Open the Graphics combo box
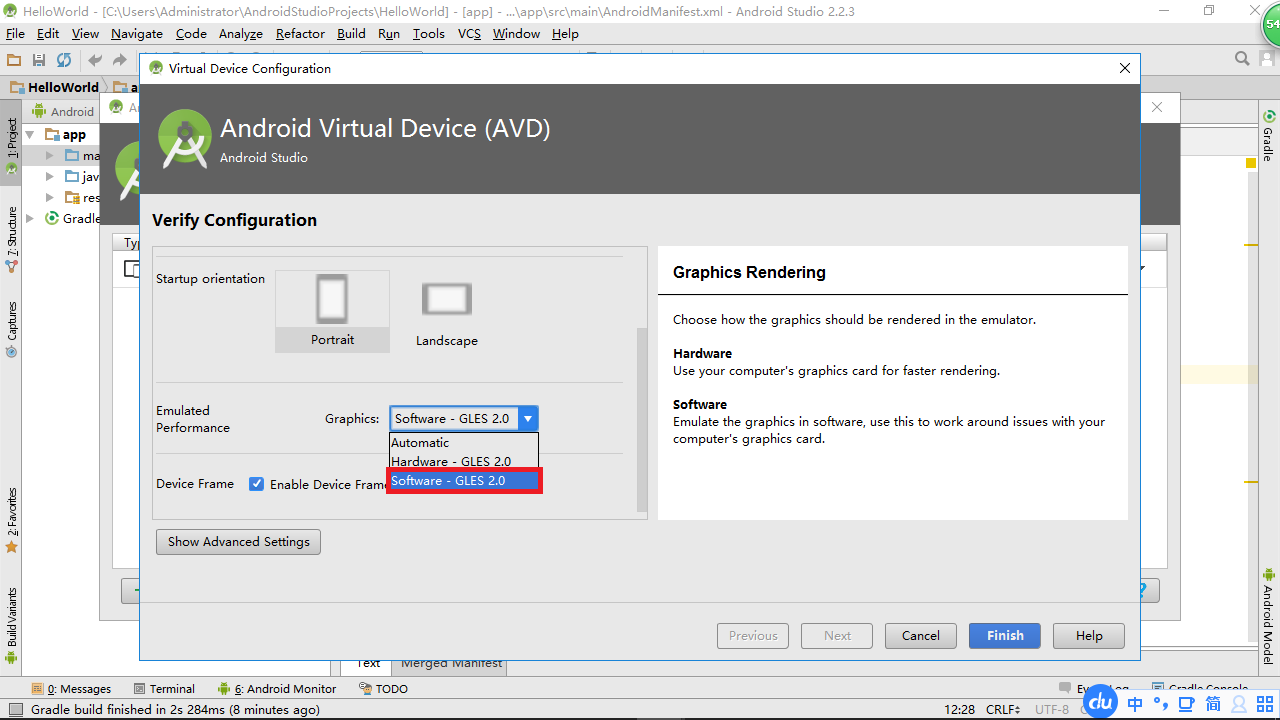 pos(464,419)
